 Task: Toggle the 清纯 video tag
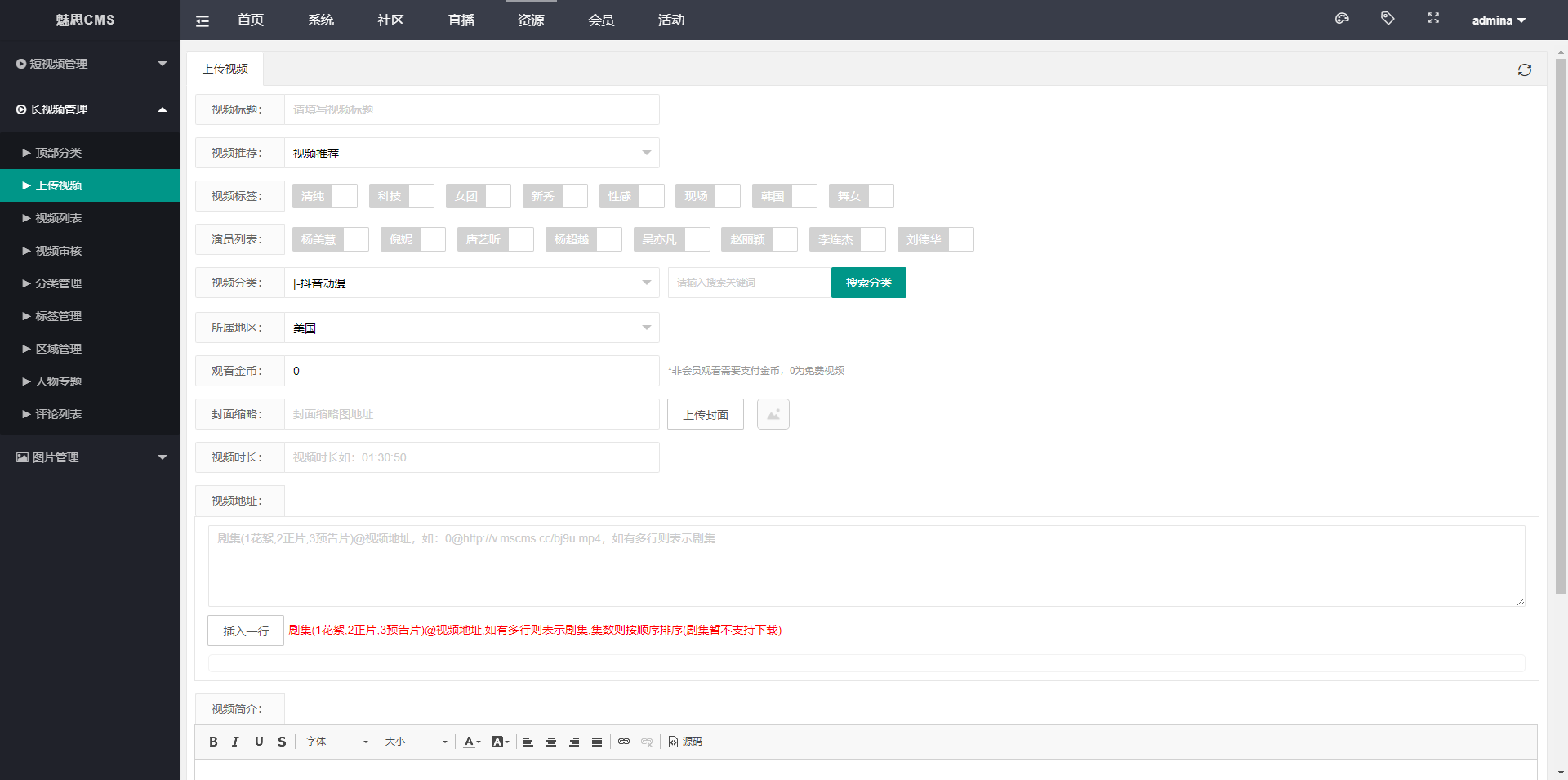point(325,196)
